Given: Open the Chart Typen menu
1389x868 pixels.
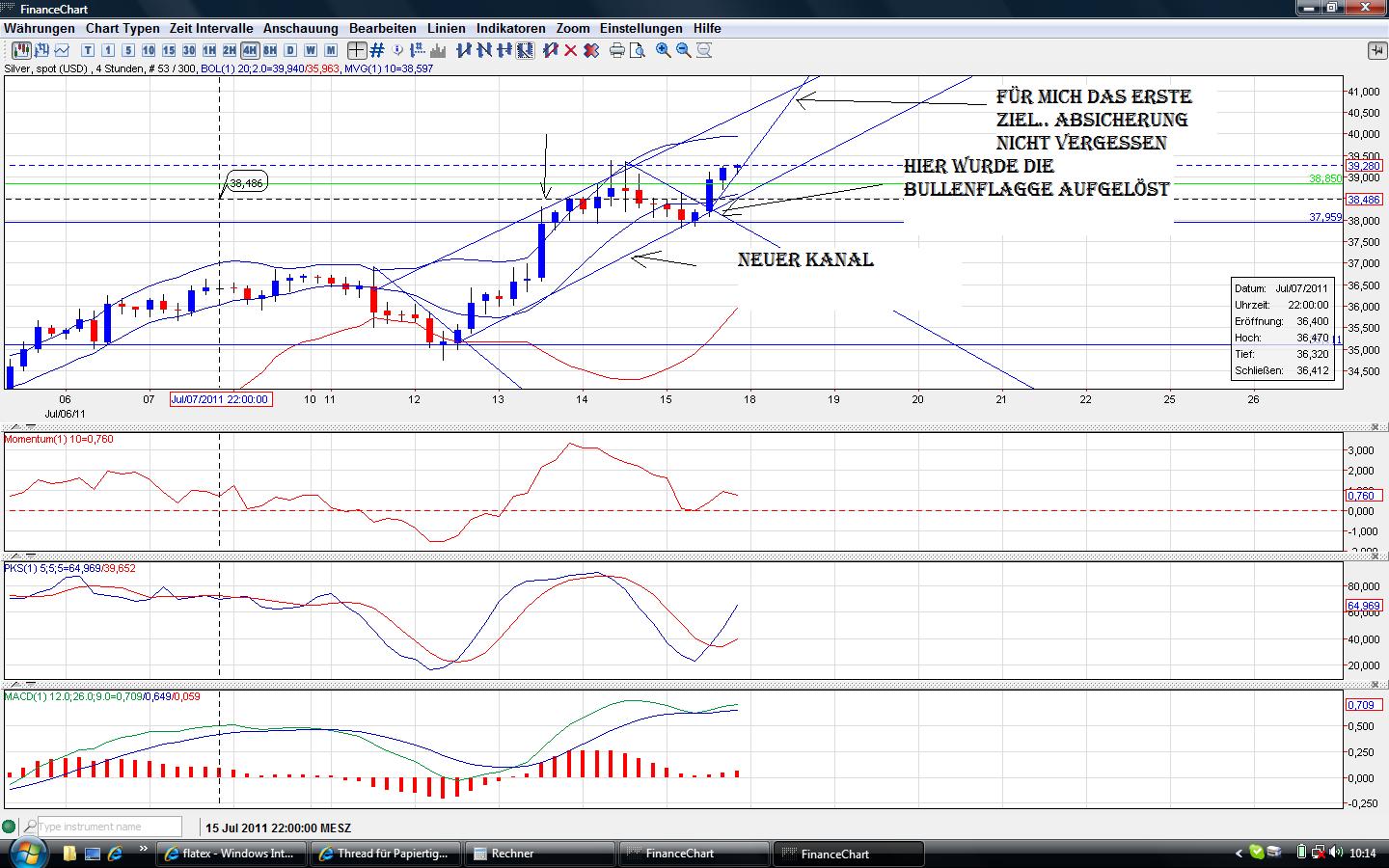Looking at the screenshot, I should [122, 28].
